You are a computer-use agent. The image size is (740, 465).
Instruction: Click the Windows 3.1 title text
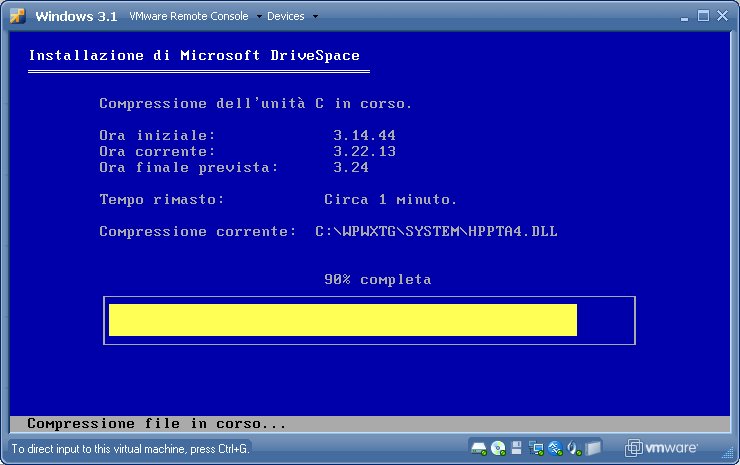pos(76,17)
